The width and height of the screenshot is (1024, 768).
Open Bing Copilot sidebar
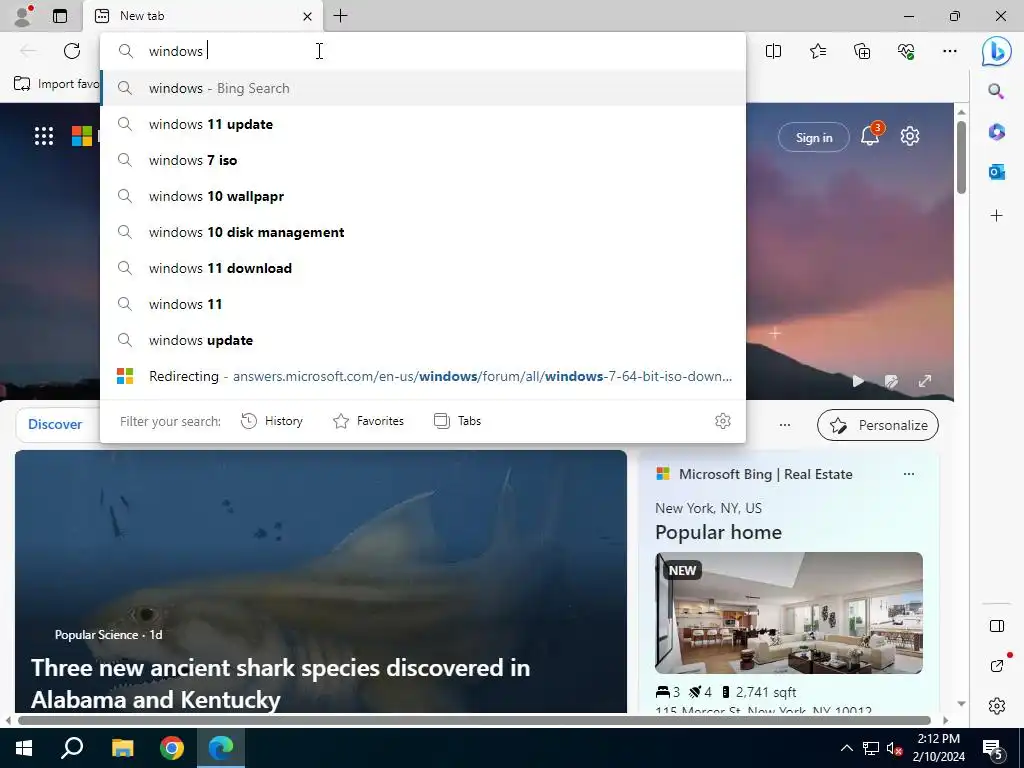point(997,51)
